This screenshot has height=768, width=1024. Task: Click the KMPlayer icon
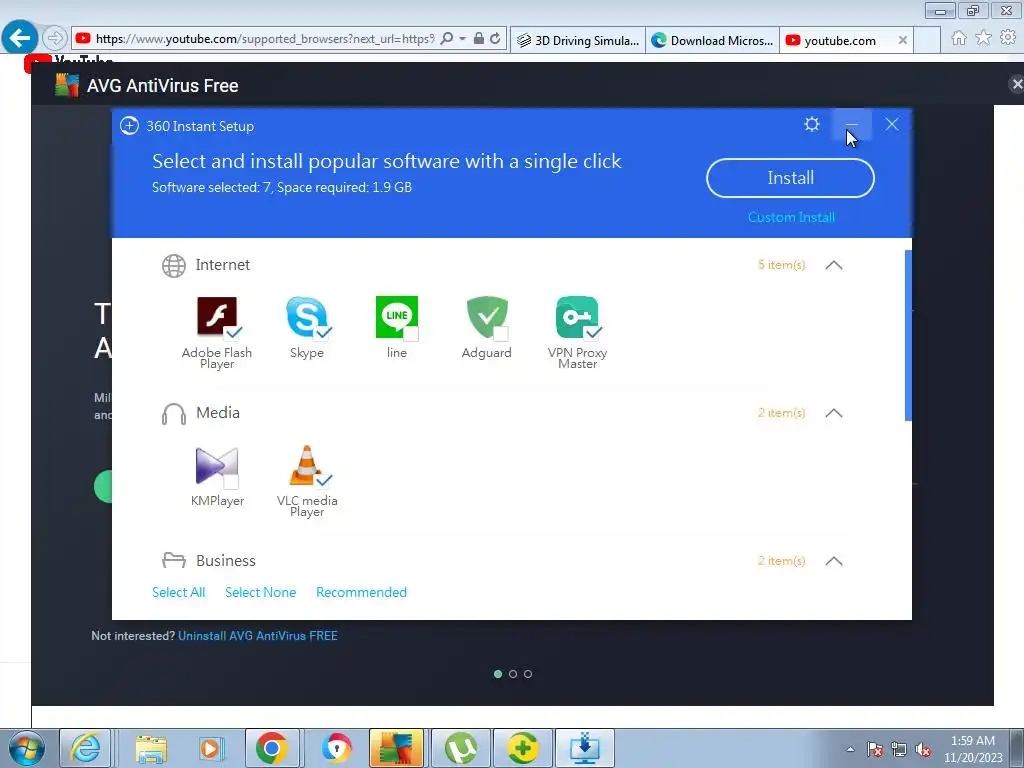(x=217, y=466)
